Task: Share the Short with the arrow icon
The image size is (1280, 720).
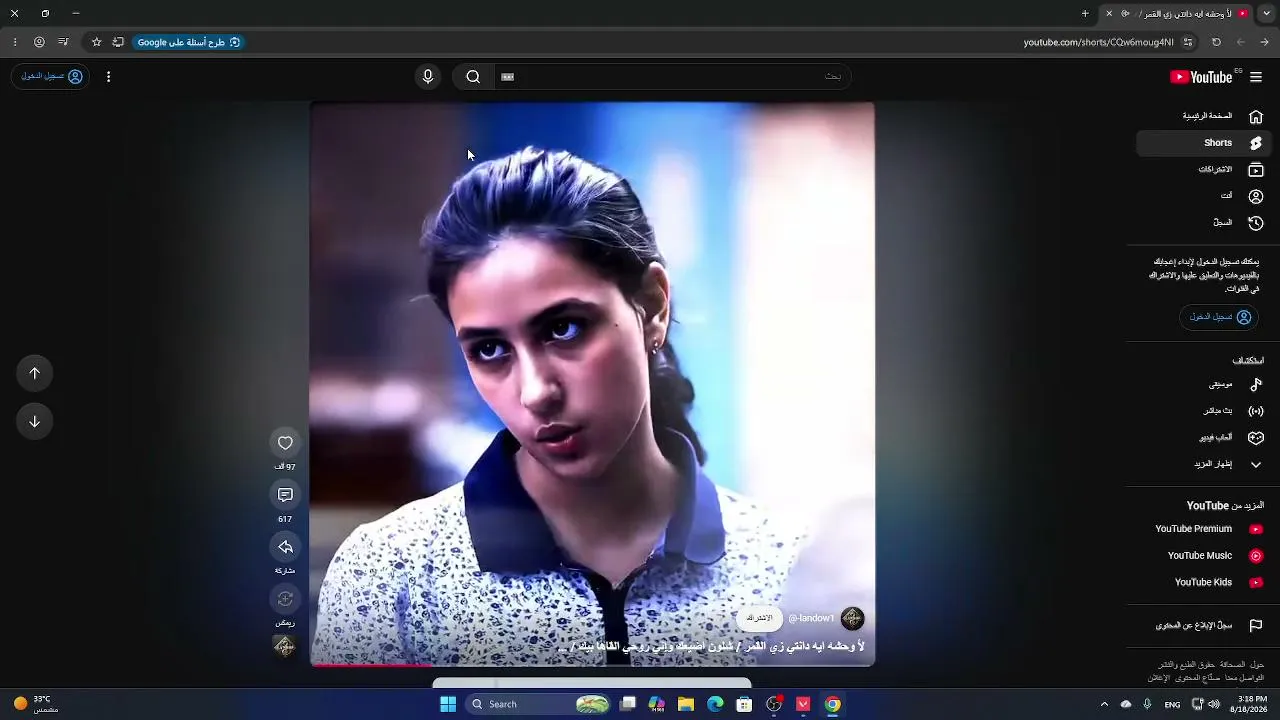Action: pyautogui.click(x=285, y=547)
